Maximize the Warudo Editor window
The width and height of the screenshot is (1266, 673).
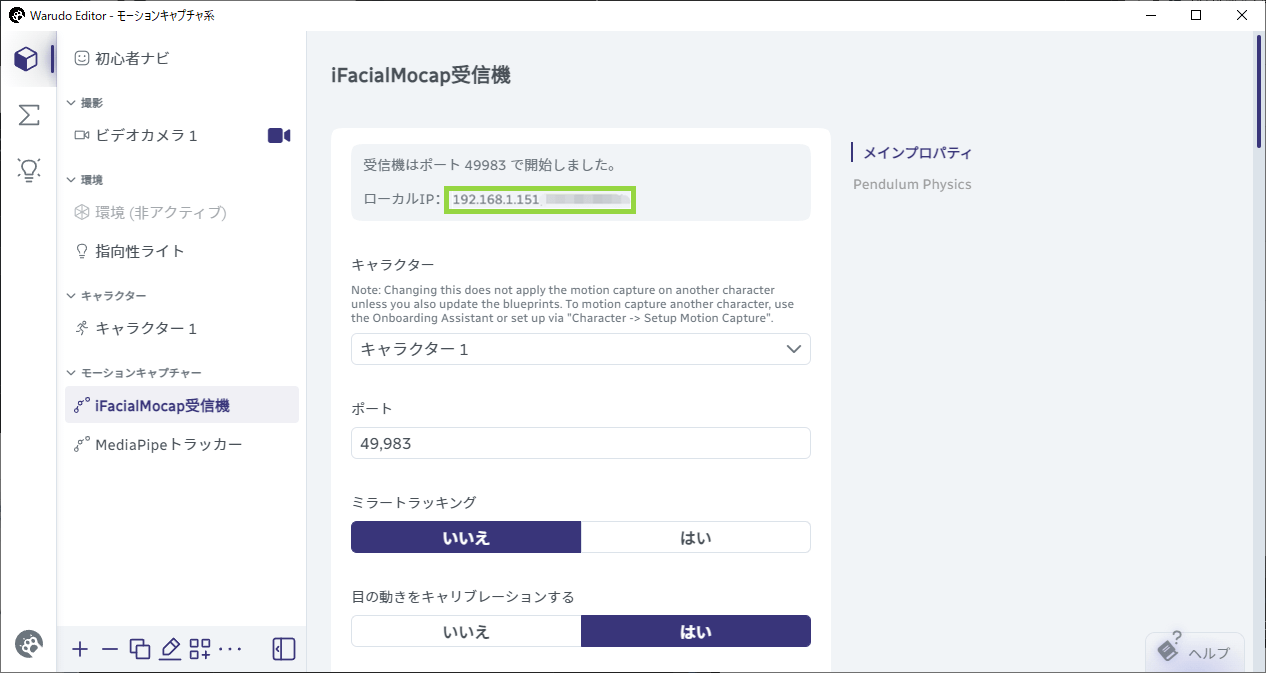[1196, 16]
